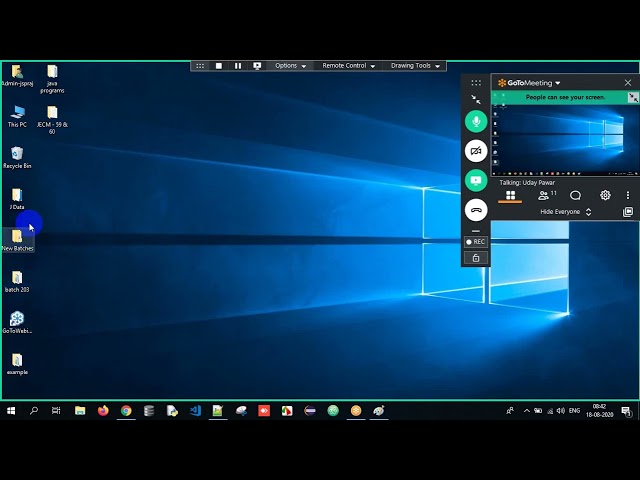Viewport: 640px width, 480px height.
Task: Open Visual Studio Code from the taskbar
Action: [195, 411]
